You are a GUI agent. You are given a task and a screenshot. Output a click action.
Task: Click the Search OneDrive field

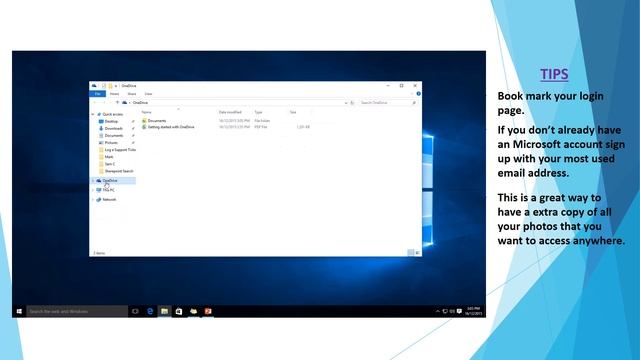pos(388,103)
